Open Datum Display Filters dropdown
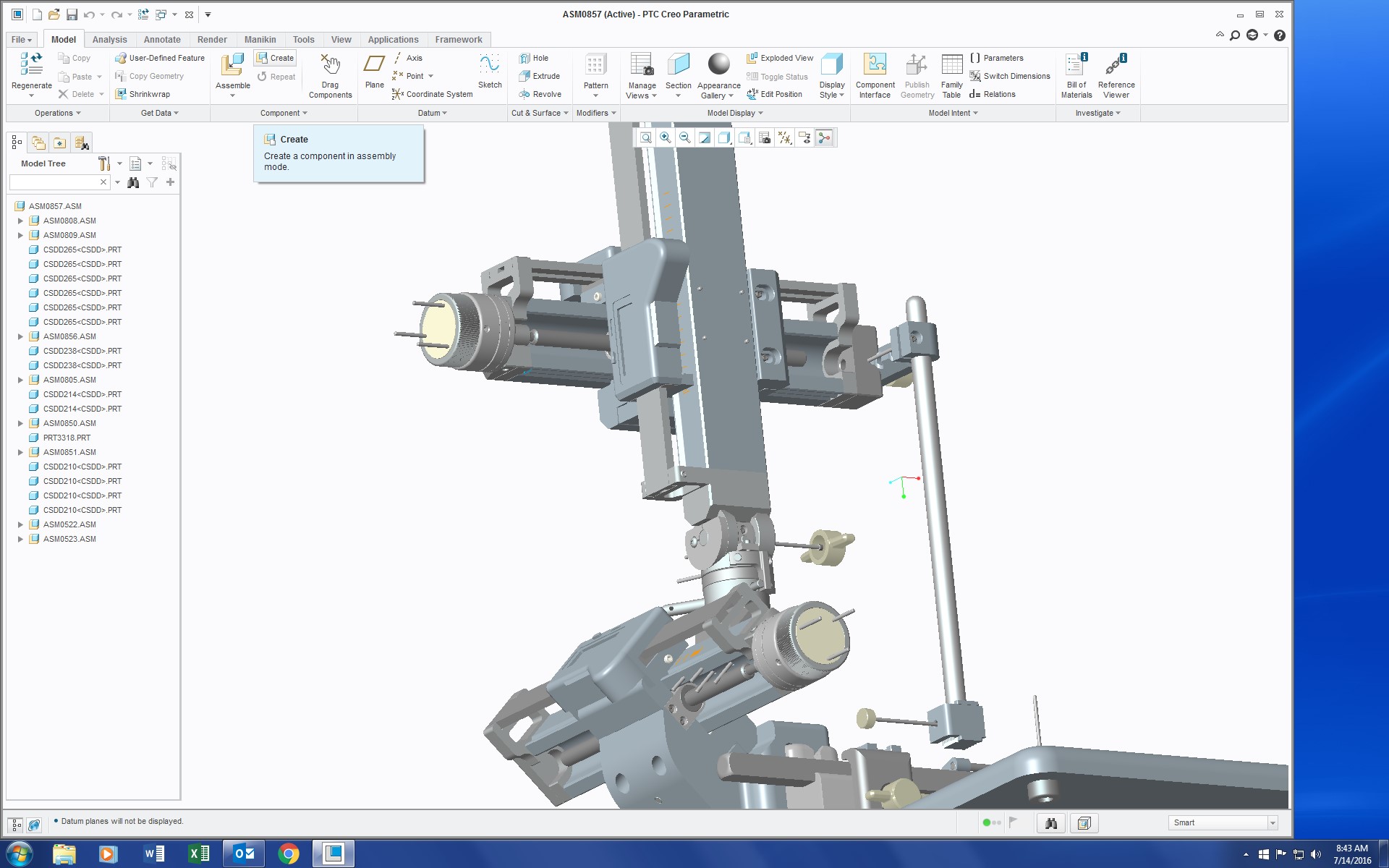The image size is (1389, 868). (x=785, y=137)
